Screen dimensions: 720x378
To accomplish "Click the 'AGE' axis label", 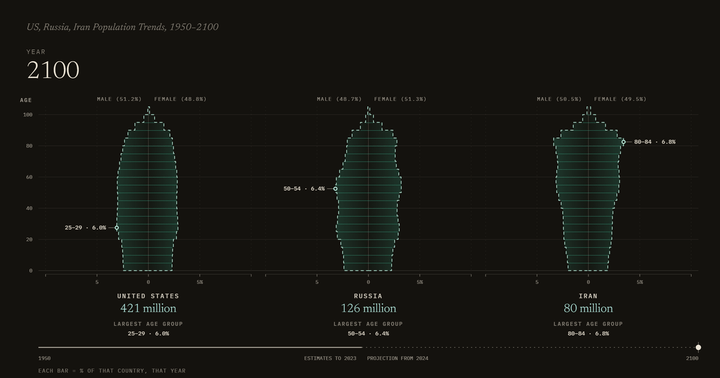I will coord(26,100).
